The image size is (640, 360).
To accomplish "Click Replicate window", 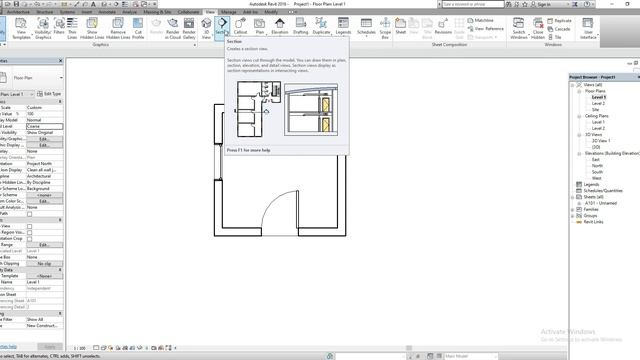I will [559, 21].
